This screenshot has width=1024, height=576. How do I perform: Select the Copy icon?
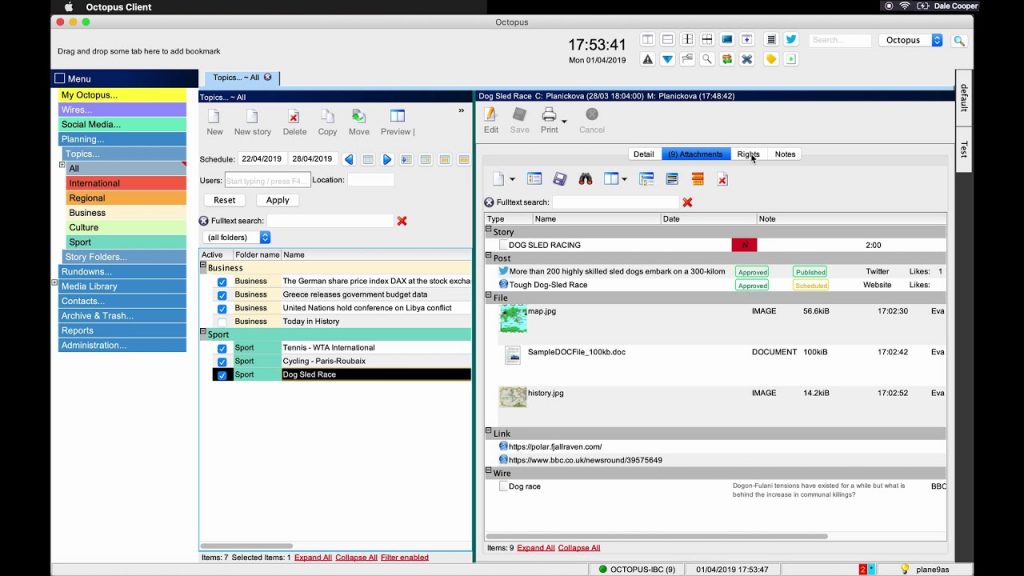(x=328, y=122)
